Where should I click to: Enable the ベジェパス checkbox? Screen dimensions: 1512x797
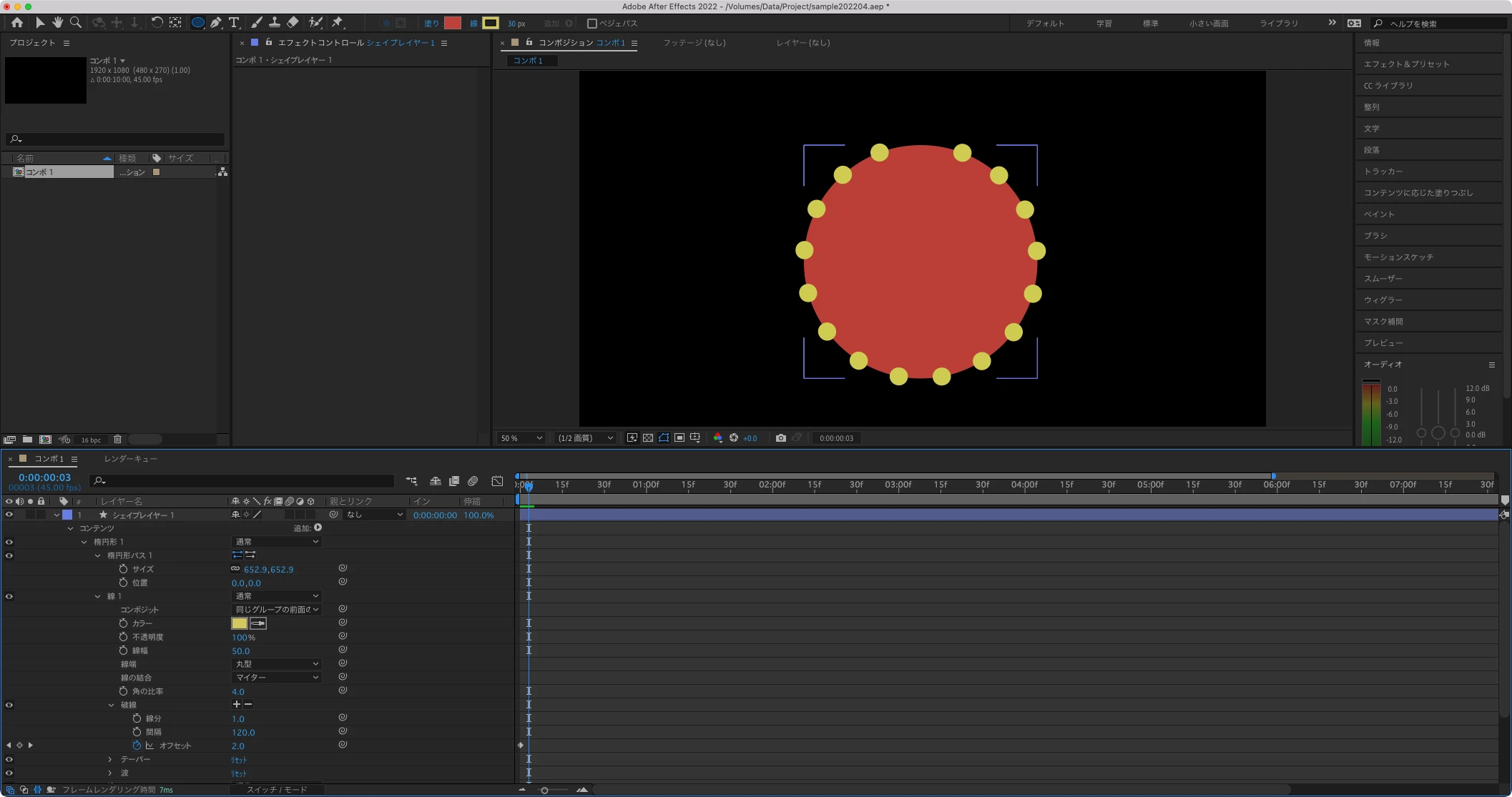[x=591, y=24]
